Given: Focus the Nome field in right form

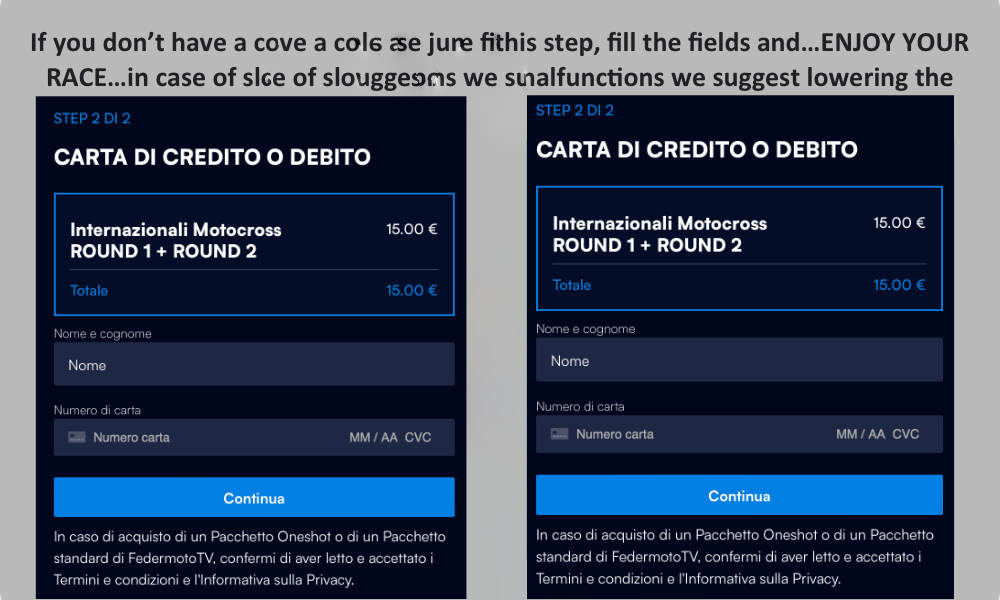Looking at the screenshot, I should coord(739,360).
